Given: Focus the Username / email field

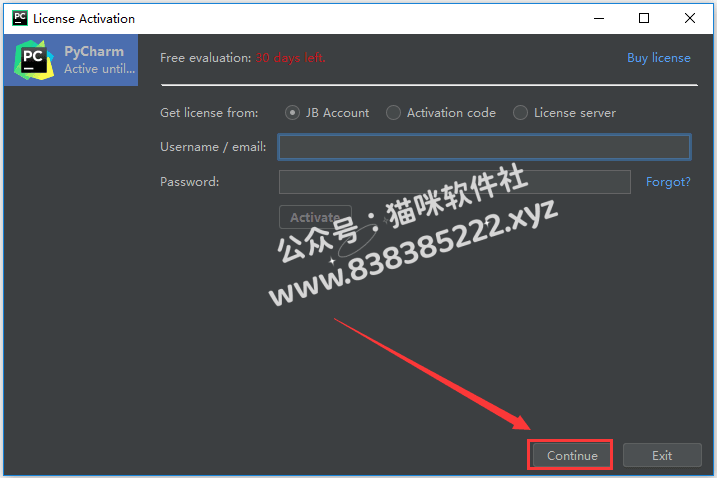Looking at the screenshot, I should 484,147.
